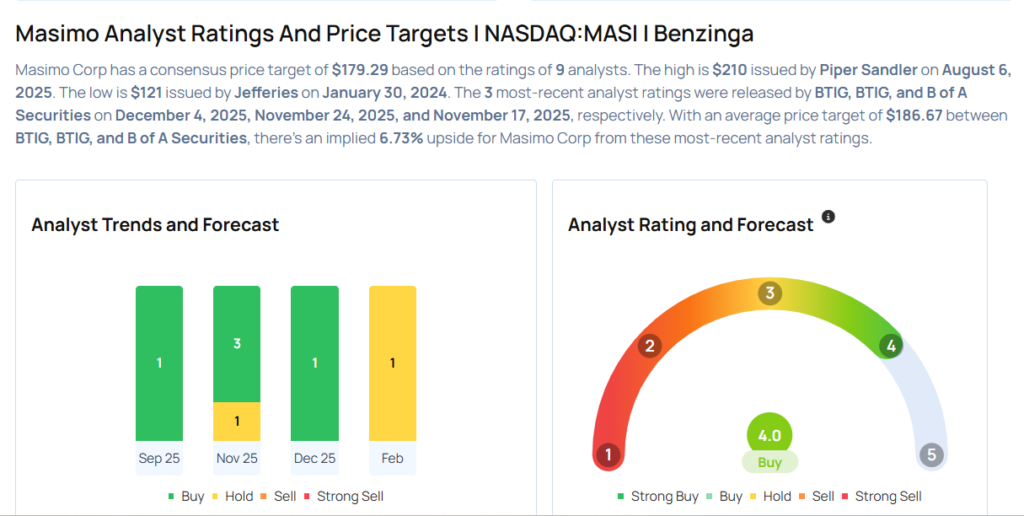
Task: Click the yellow Feb Hold bar
Action: (x=393, y=363)
